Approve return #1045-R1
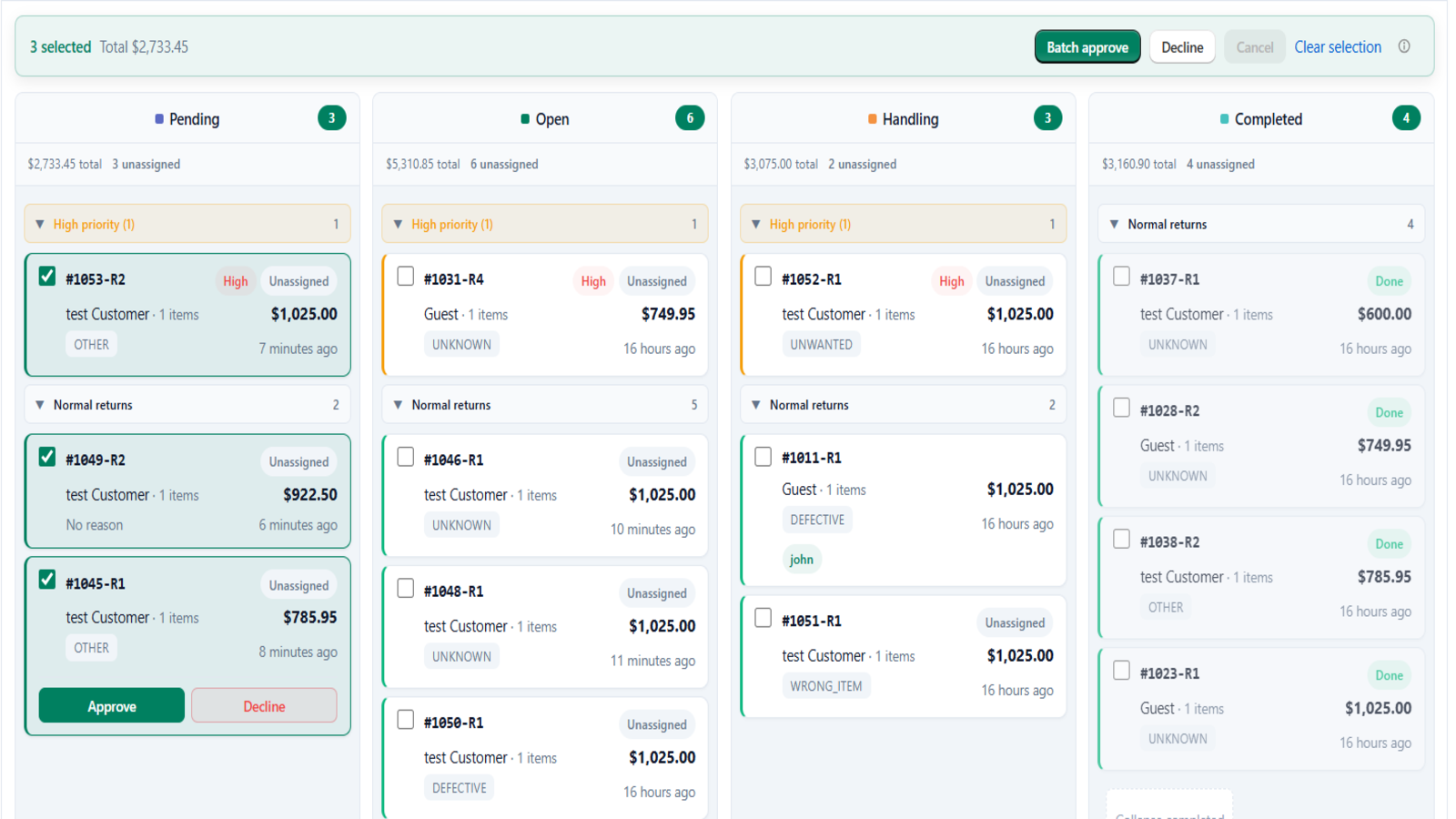Image resolution: width=1456 pixels, height=819 pixels. pos(112,706)
